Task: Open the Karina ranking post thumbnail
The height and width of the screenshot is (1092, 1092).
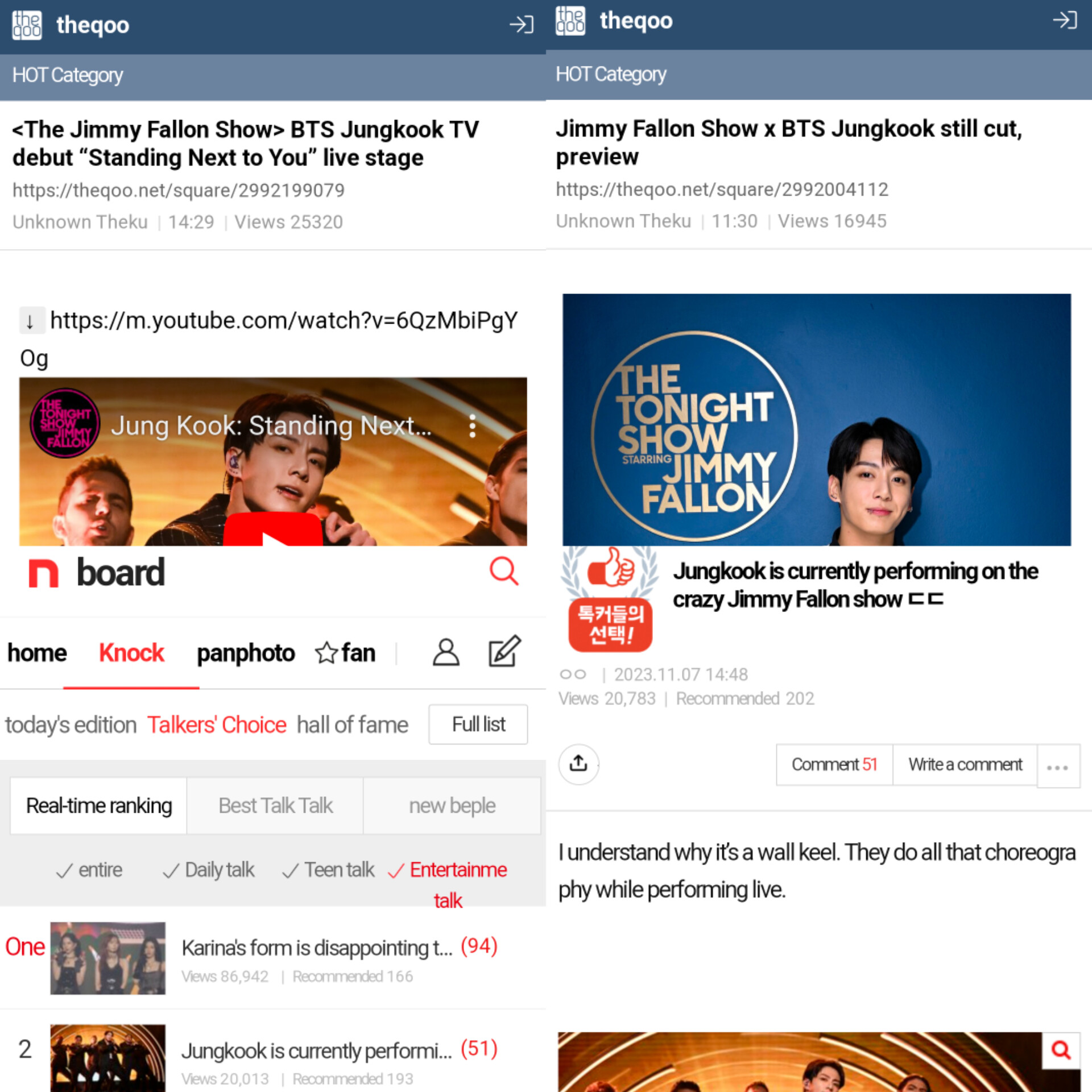Action: (x=108, y=958)
